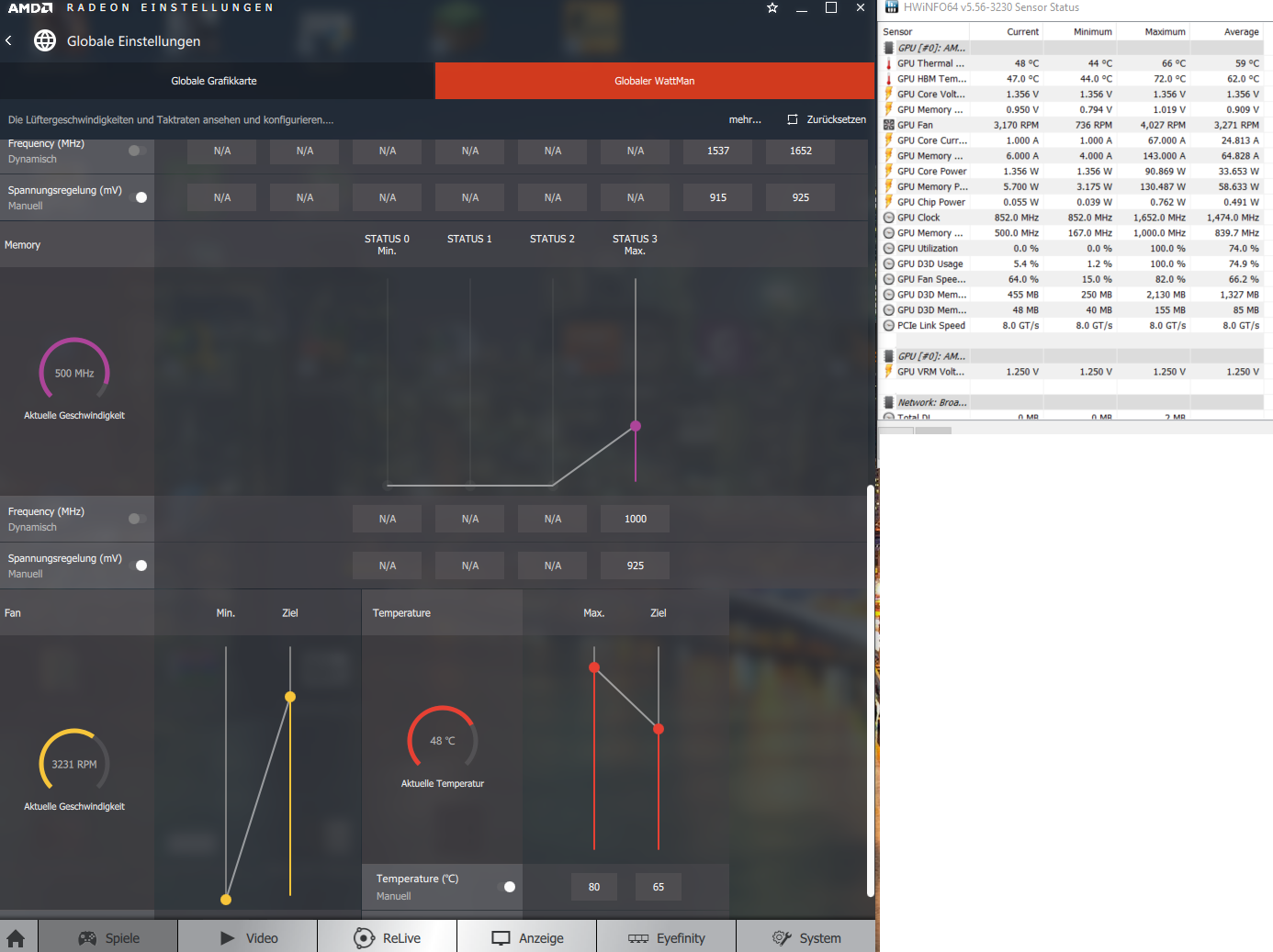The height and width of the screenshot is (952, 1273).
Task: Click Memory STATUS 3 Max. label
Action: pos(635,244)
